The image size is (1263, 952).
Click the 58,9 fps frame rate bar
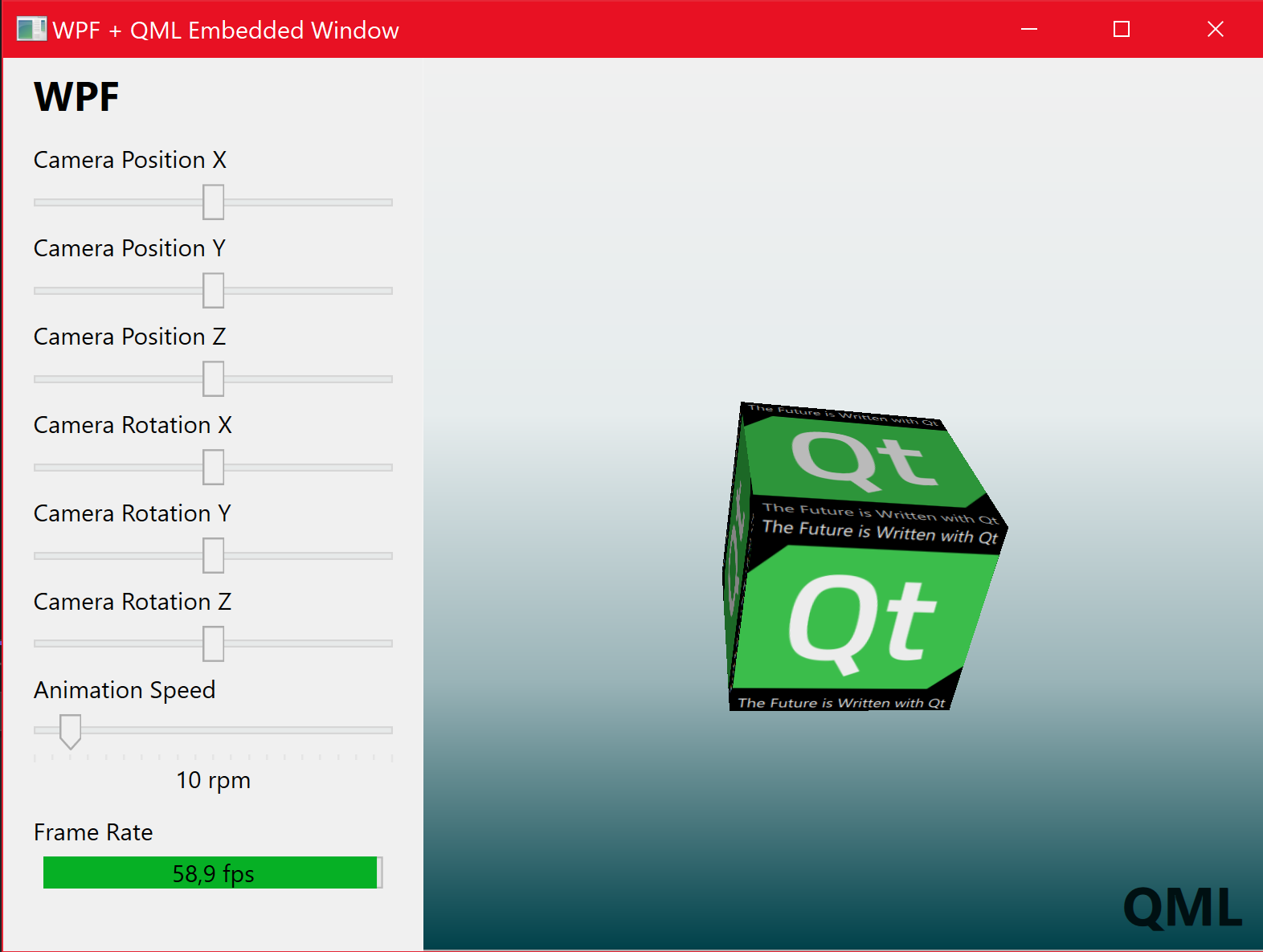[213, 872]
